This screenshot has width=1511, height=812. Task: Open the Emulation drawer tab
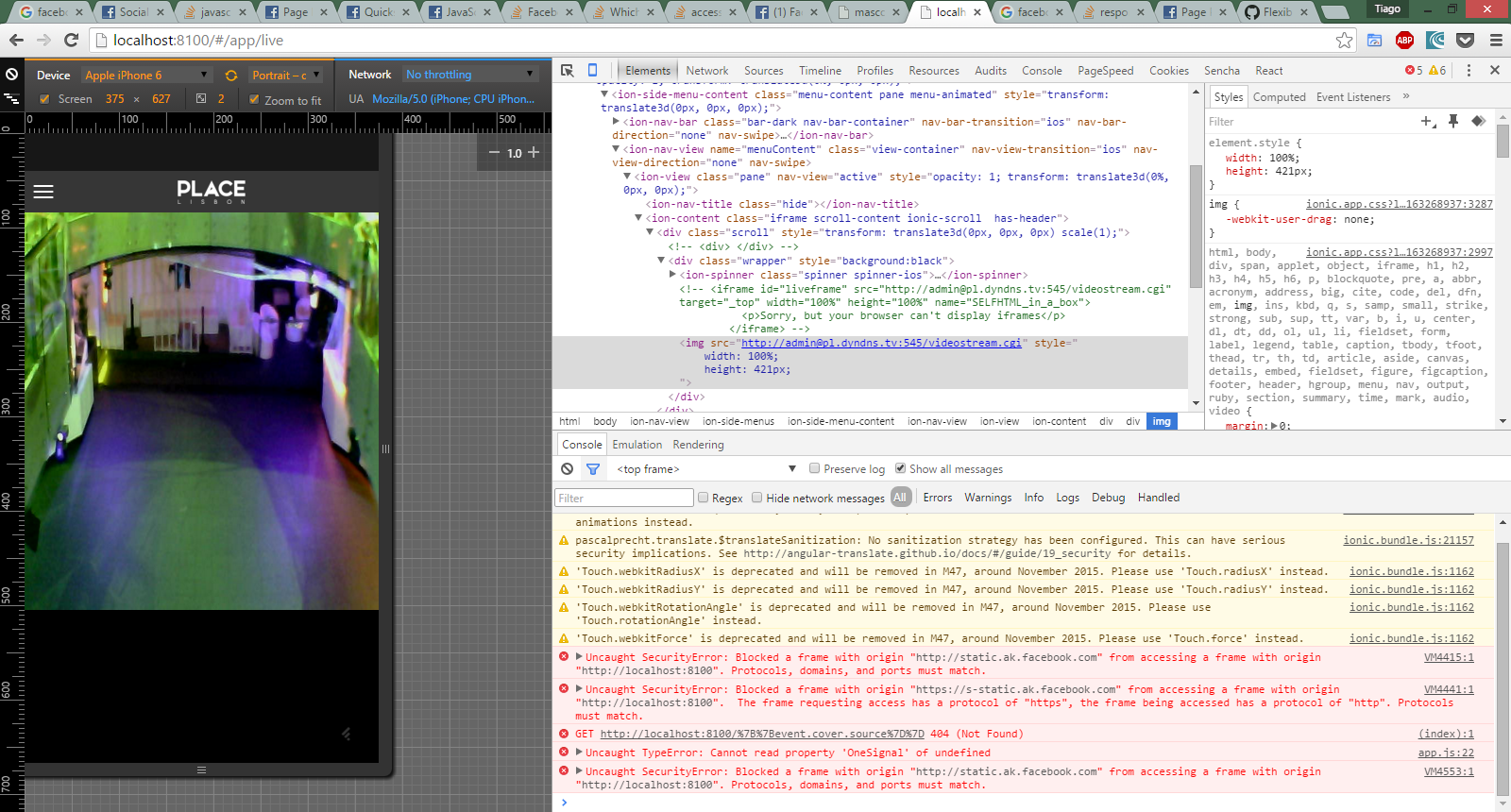(637, 445)
